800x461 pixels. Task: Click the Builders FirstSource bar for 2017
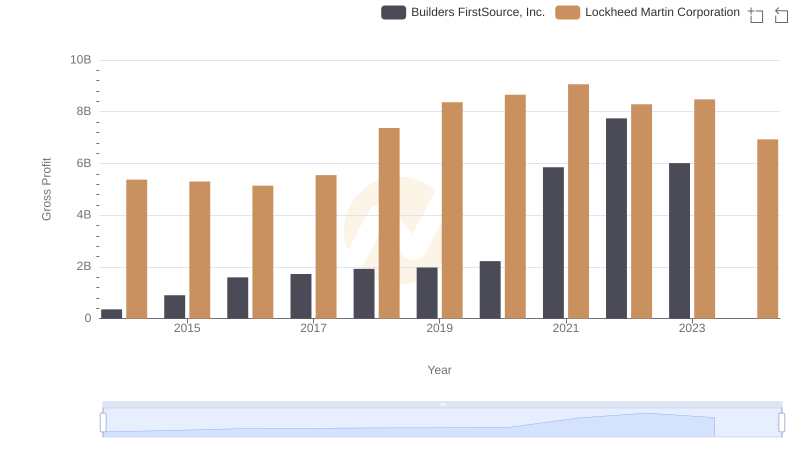coord(301,296)
